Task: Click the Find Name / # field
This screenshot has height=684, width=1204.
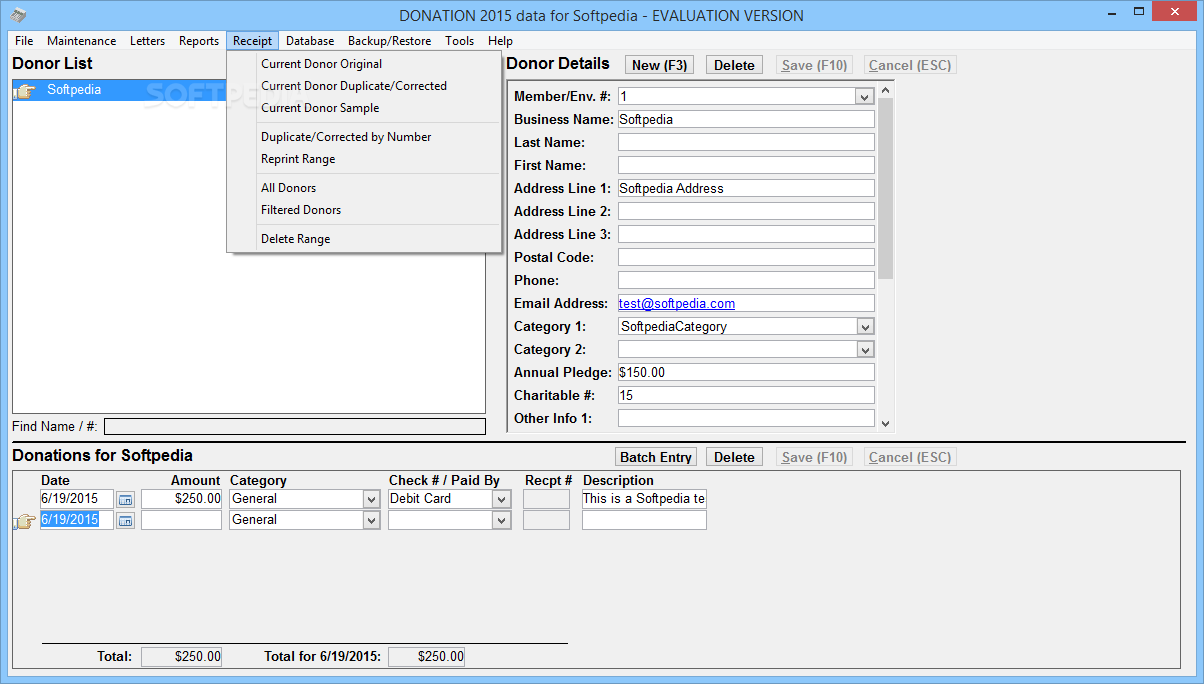Action: tap(295, 427)
